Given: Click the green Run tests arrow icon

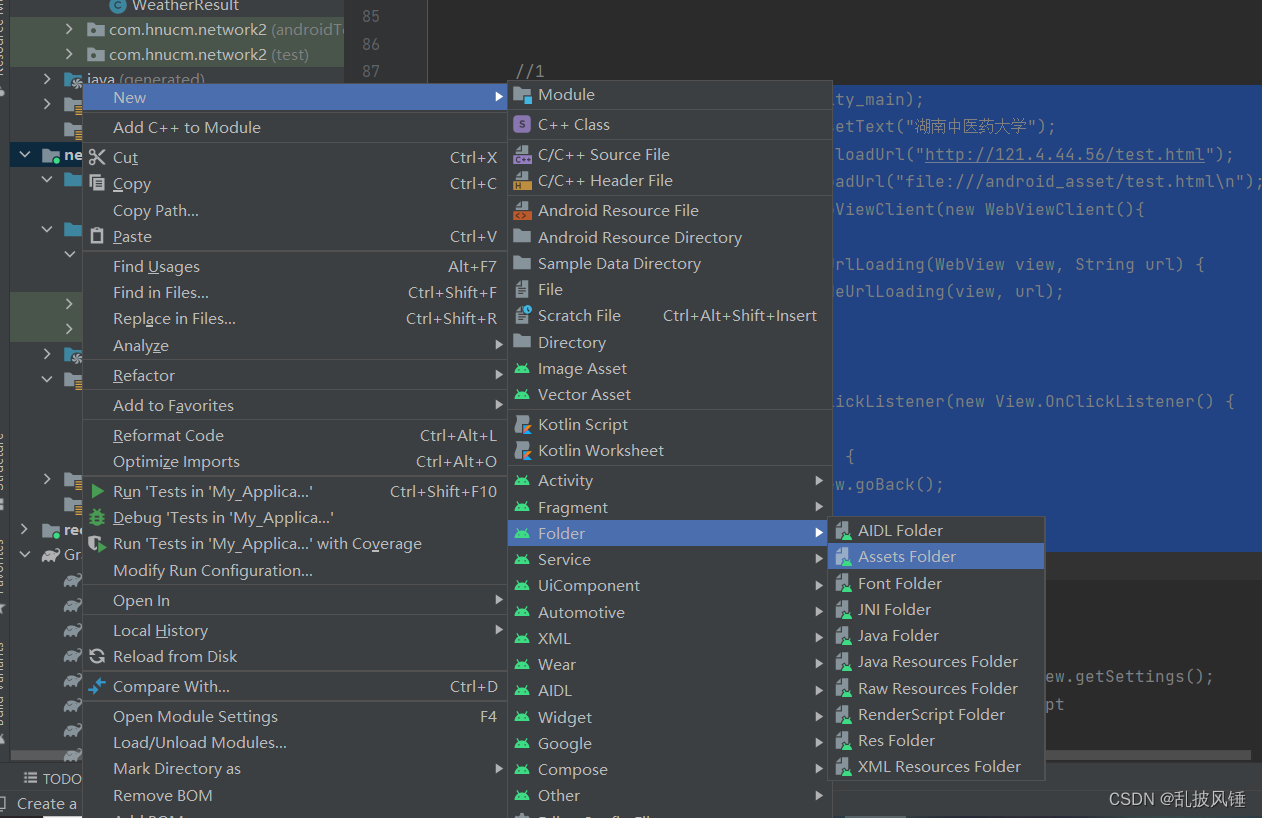Looking at the screenshot, I should click(x=97, y=492).
